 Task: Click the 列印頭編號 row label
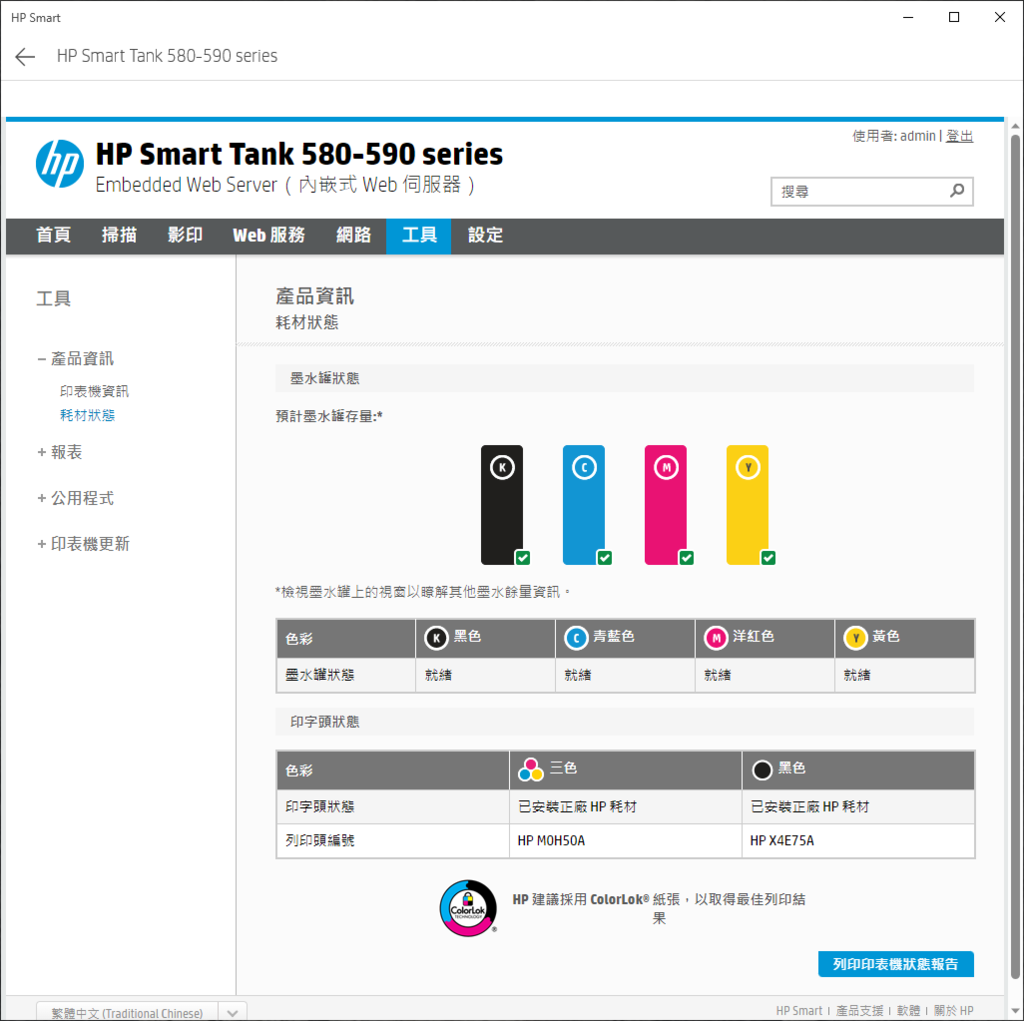pos(320,841)
